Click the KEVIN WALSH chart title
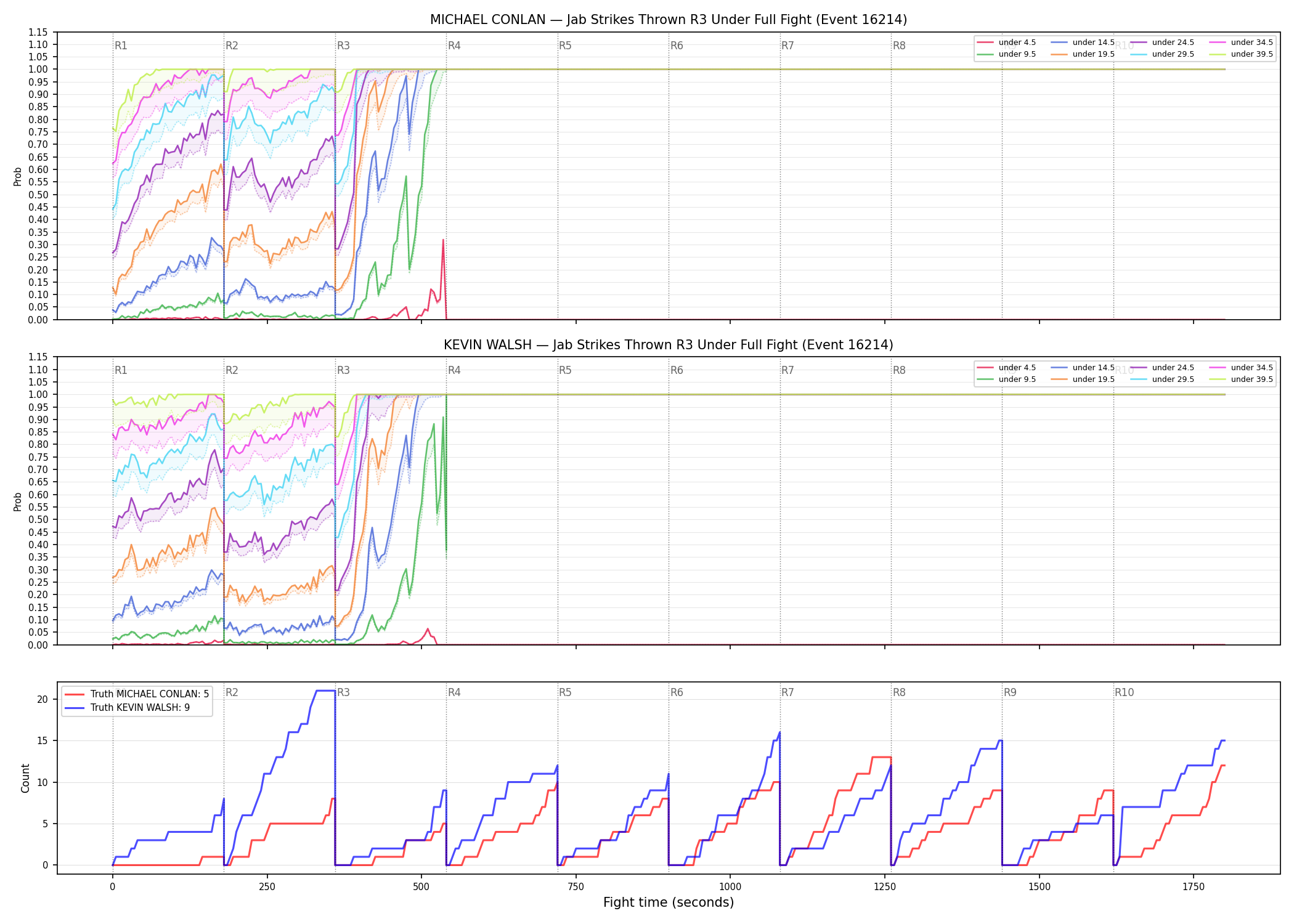 pos(669,345)
